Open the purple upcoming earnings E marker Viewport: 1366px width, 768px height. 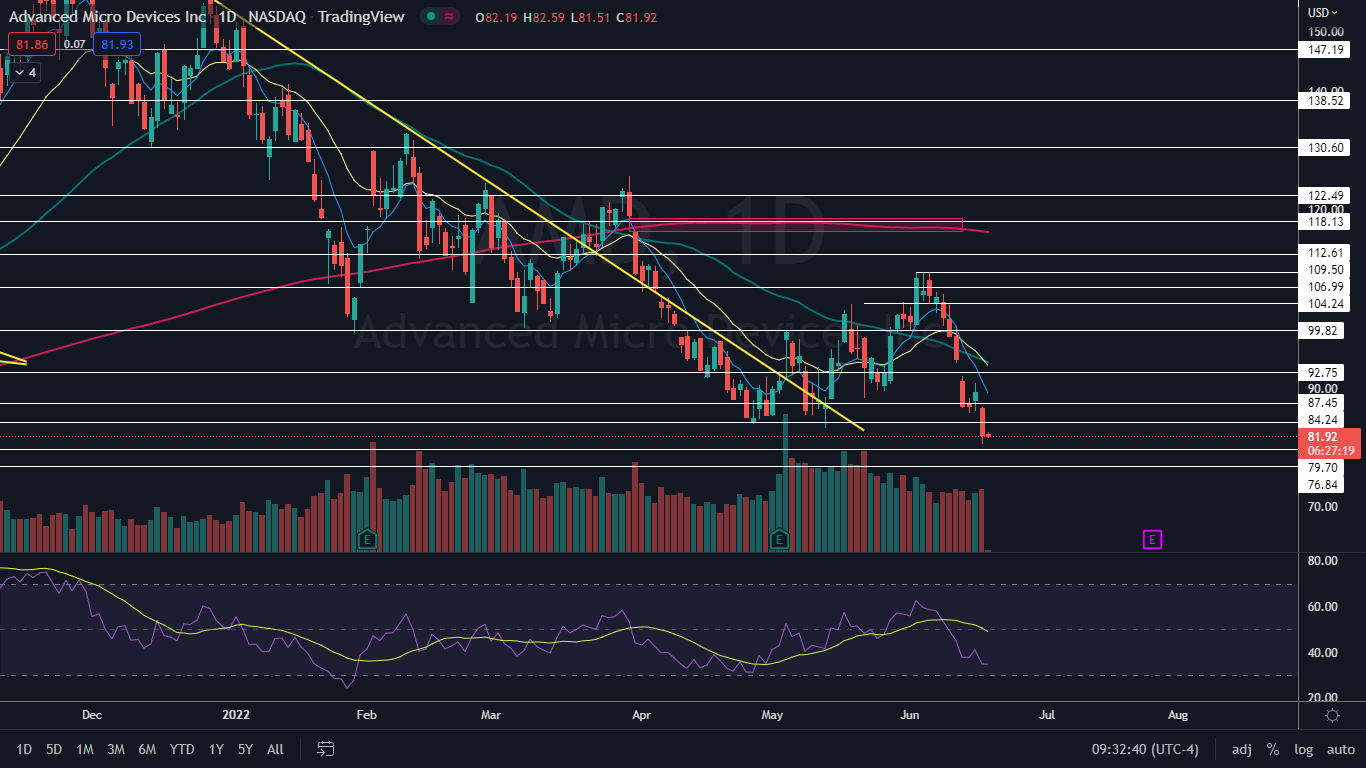pyautogui.click(x=1152, y=540)
